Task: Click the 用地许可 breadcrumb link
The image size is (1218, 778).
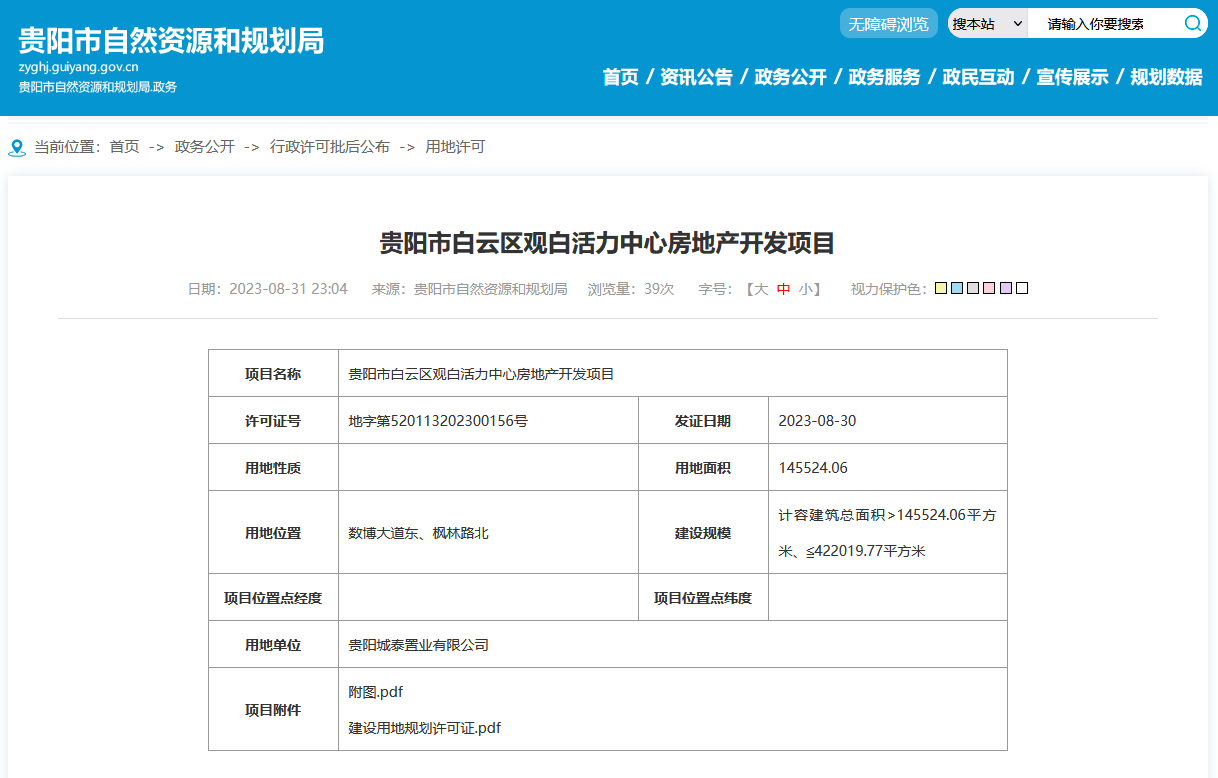Action: click(455, 147)
